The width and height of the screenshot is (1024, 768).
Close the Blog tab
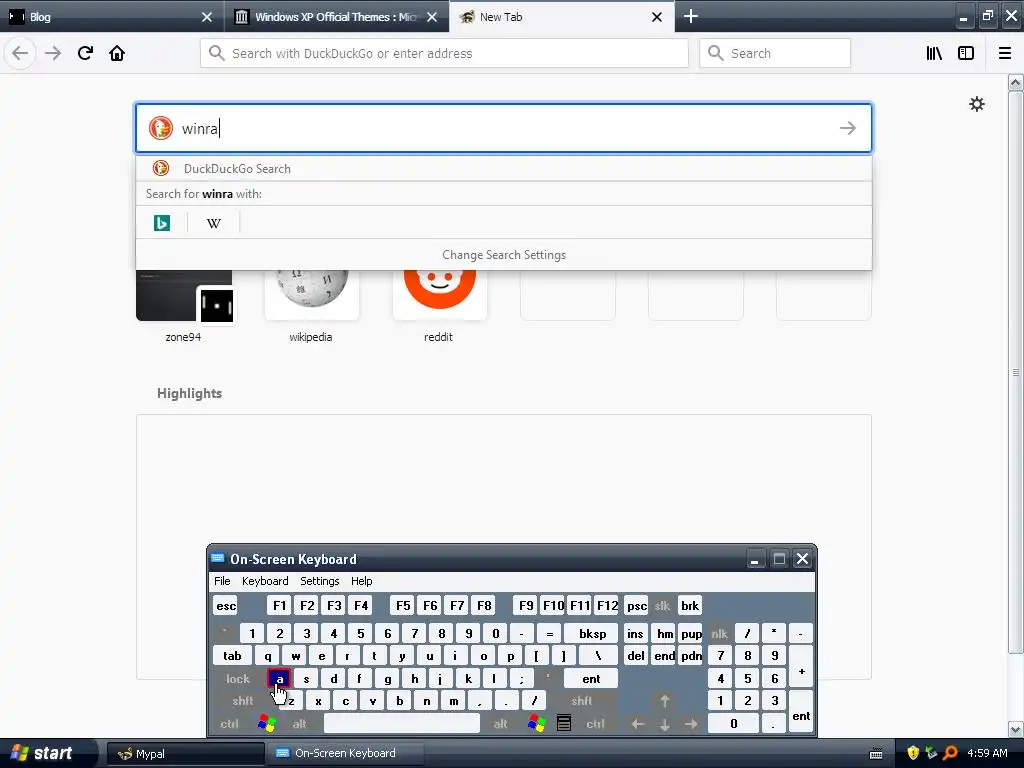click(x=207, y=17)
